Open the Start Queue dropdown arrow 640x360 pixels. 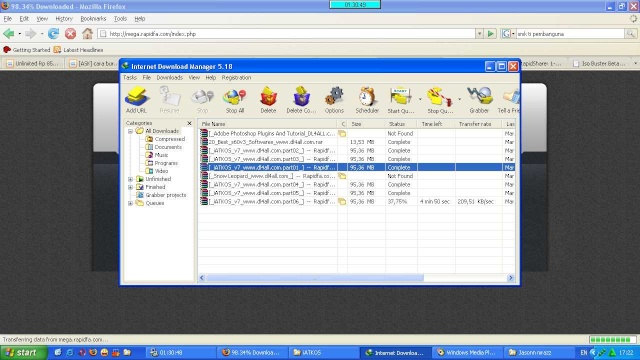(x=420, y=99)
